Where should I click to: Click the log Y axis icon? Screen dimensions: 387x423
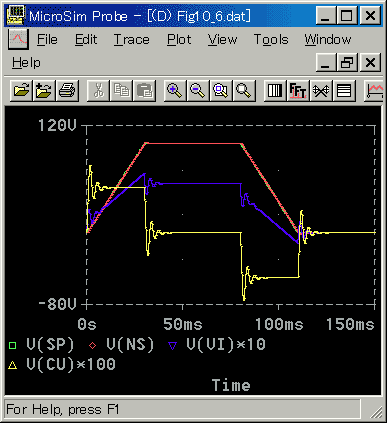(x=344, y=90)
